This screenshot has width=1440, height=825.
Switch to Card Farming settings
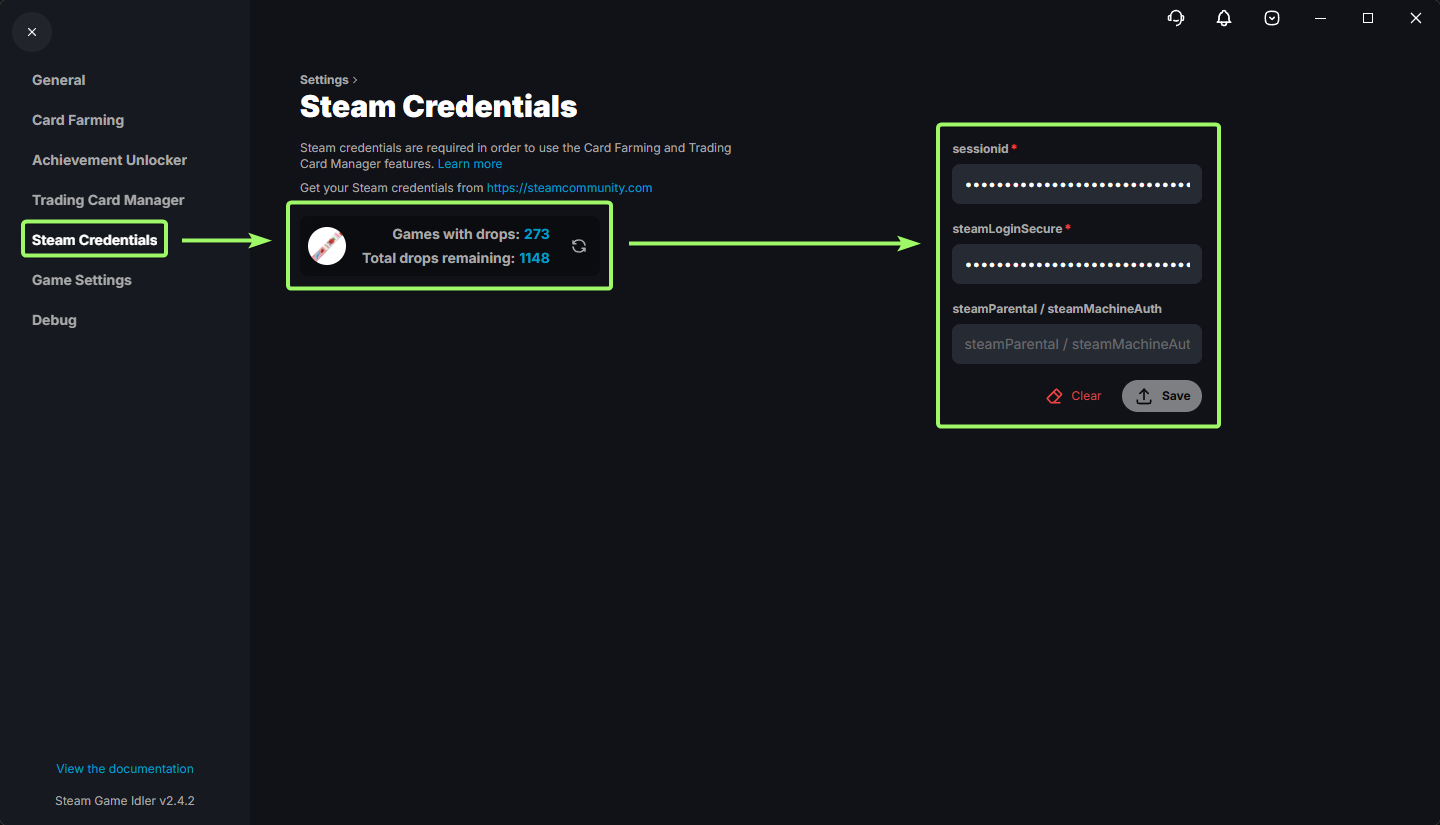pyautogui.click(x=78, y=120)
